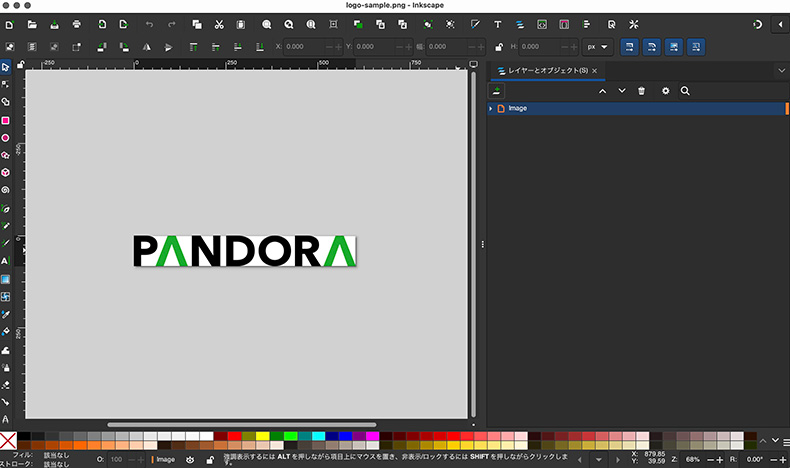Click the Save document icon
Screen dimensions: 790x468
54,25
